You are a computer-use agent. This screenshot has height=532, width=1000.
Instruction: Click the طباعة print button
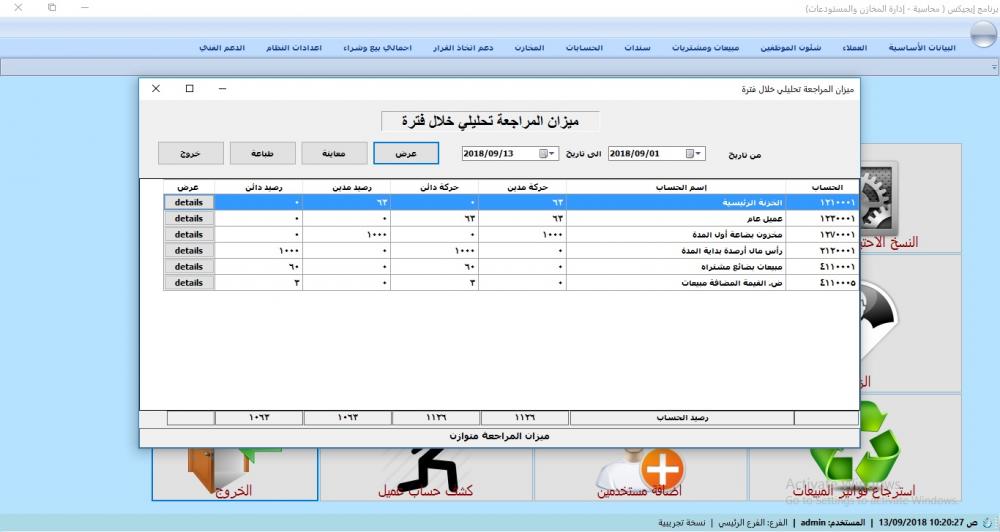coord(263,154)
